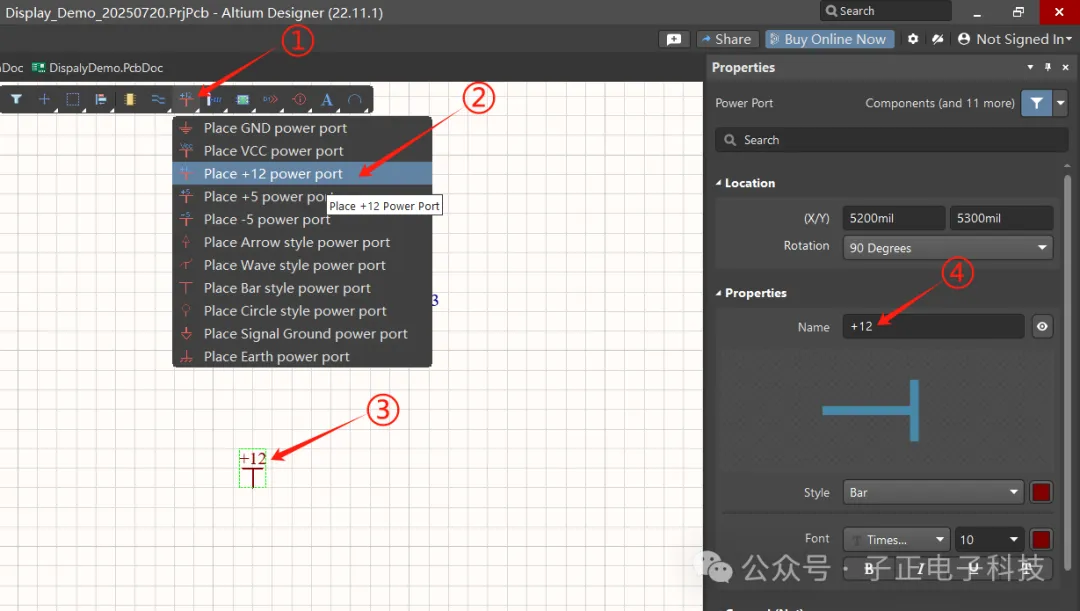
Task: Click the Properties panel Search field
Action: [891, 140]
